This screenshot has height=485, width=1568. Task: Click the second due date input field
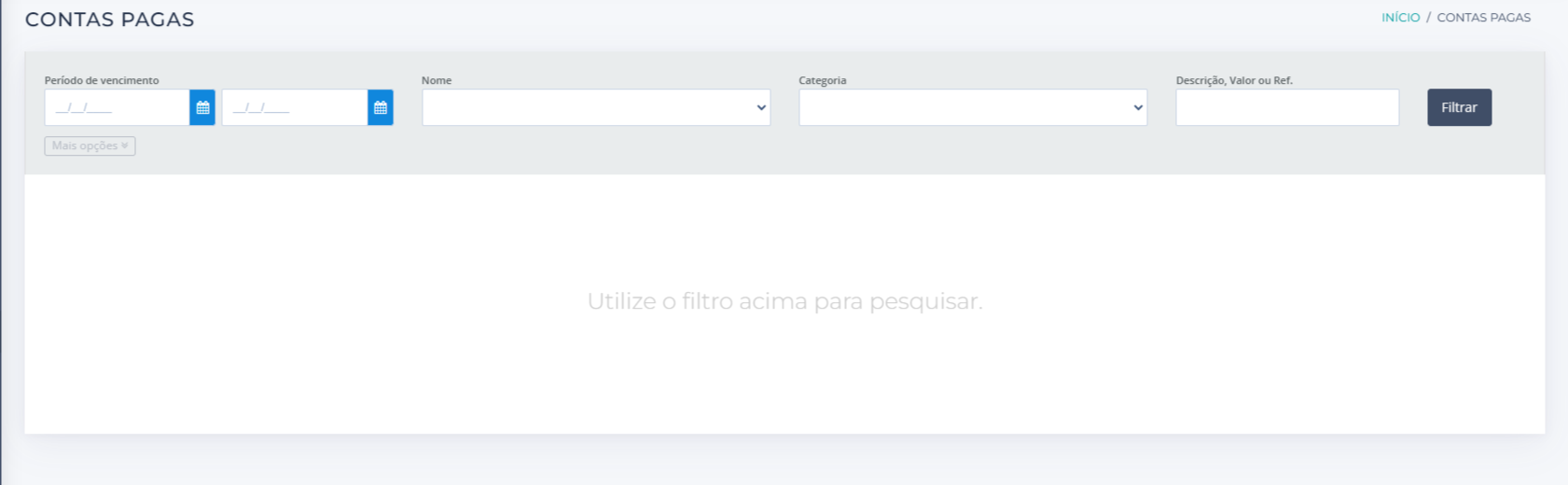pyautogui.click(x=294, y=107)
